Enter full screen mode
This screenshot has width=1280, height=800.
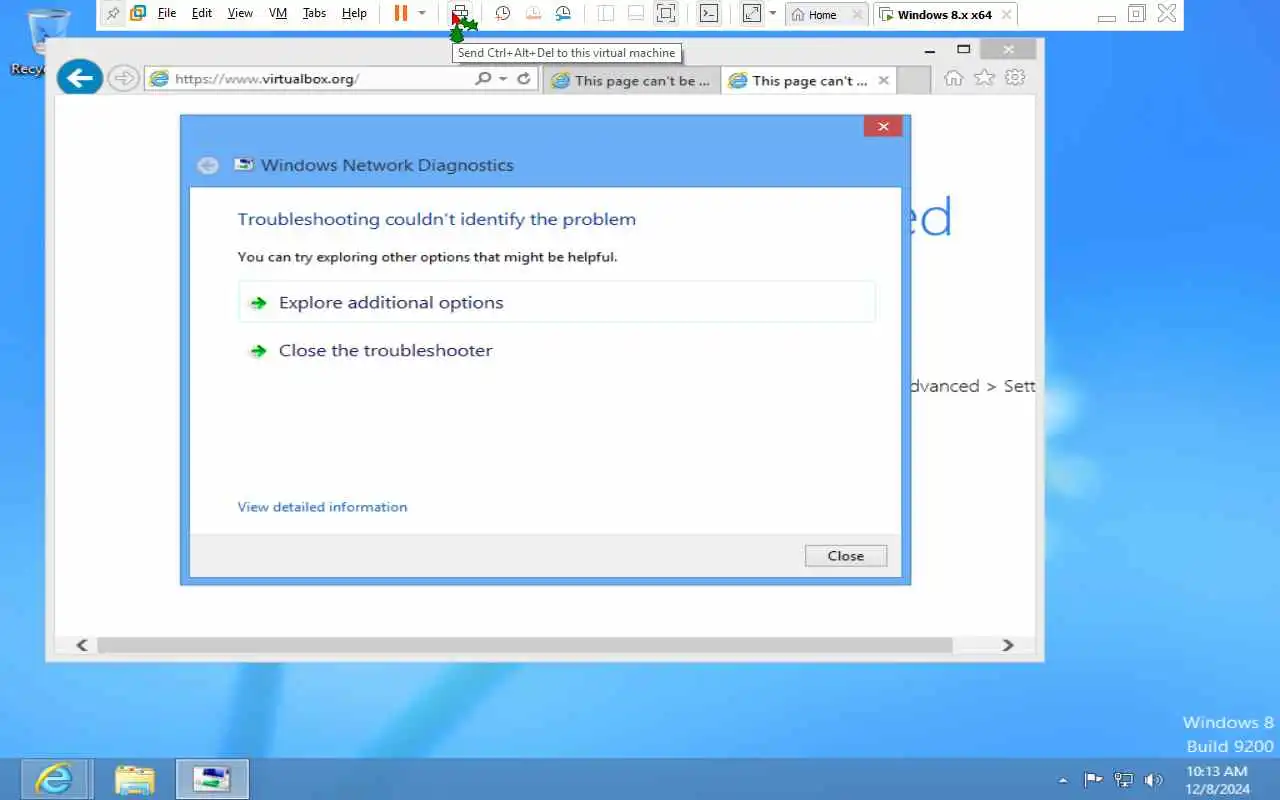(x=666, y=14)
